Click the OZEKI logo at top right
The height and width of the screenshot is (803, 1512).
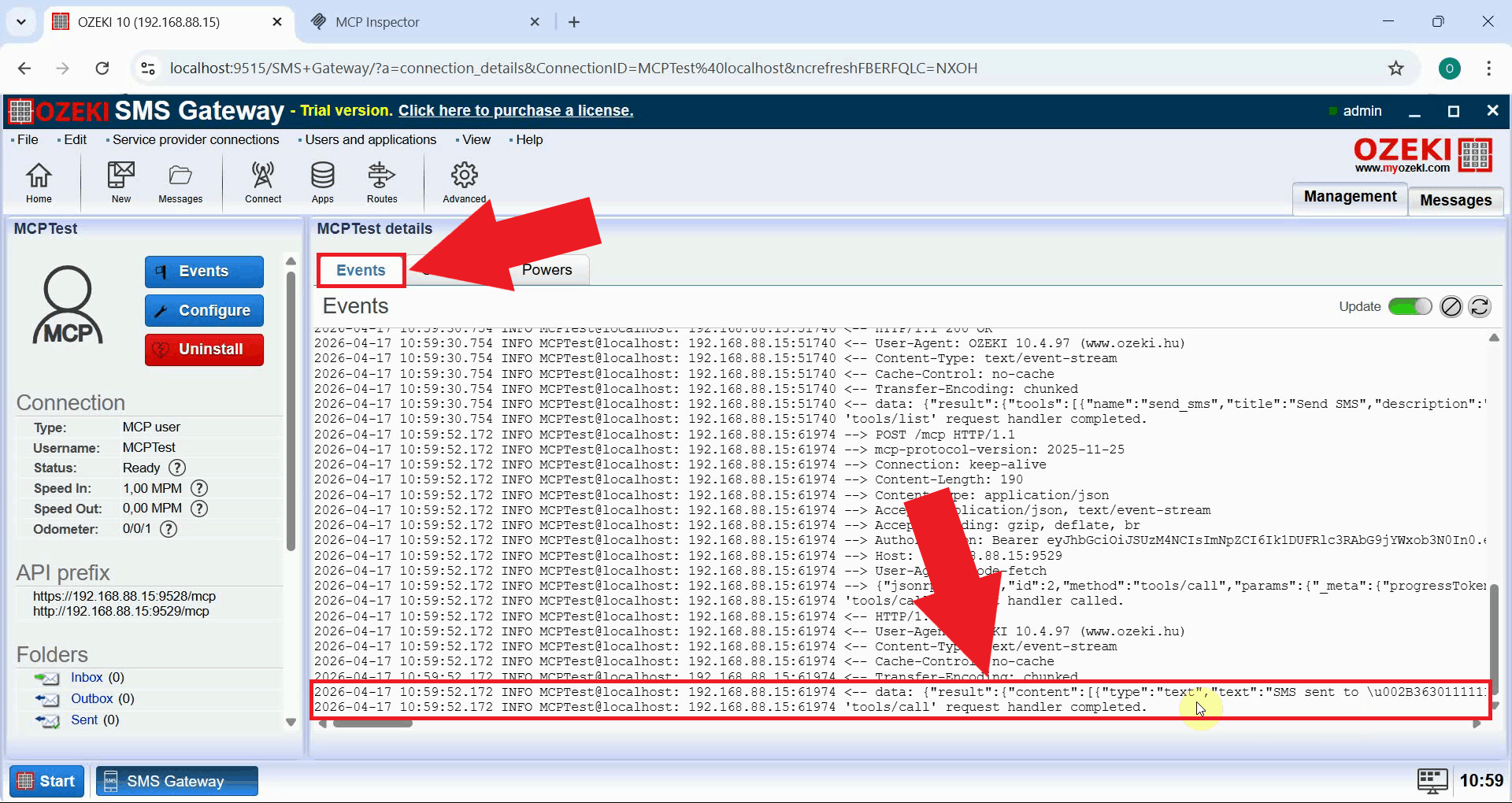(1424, 154)
